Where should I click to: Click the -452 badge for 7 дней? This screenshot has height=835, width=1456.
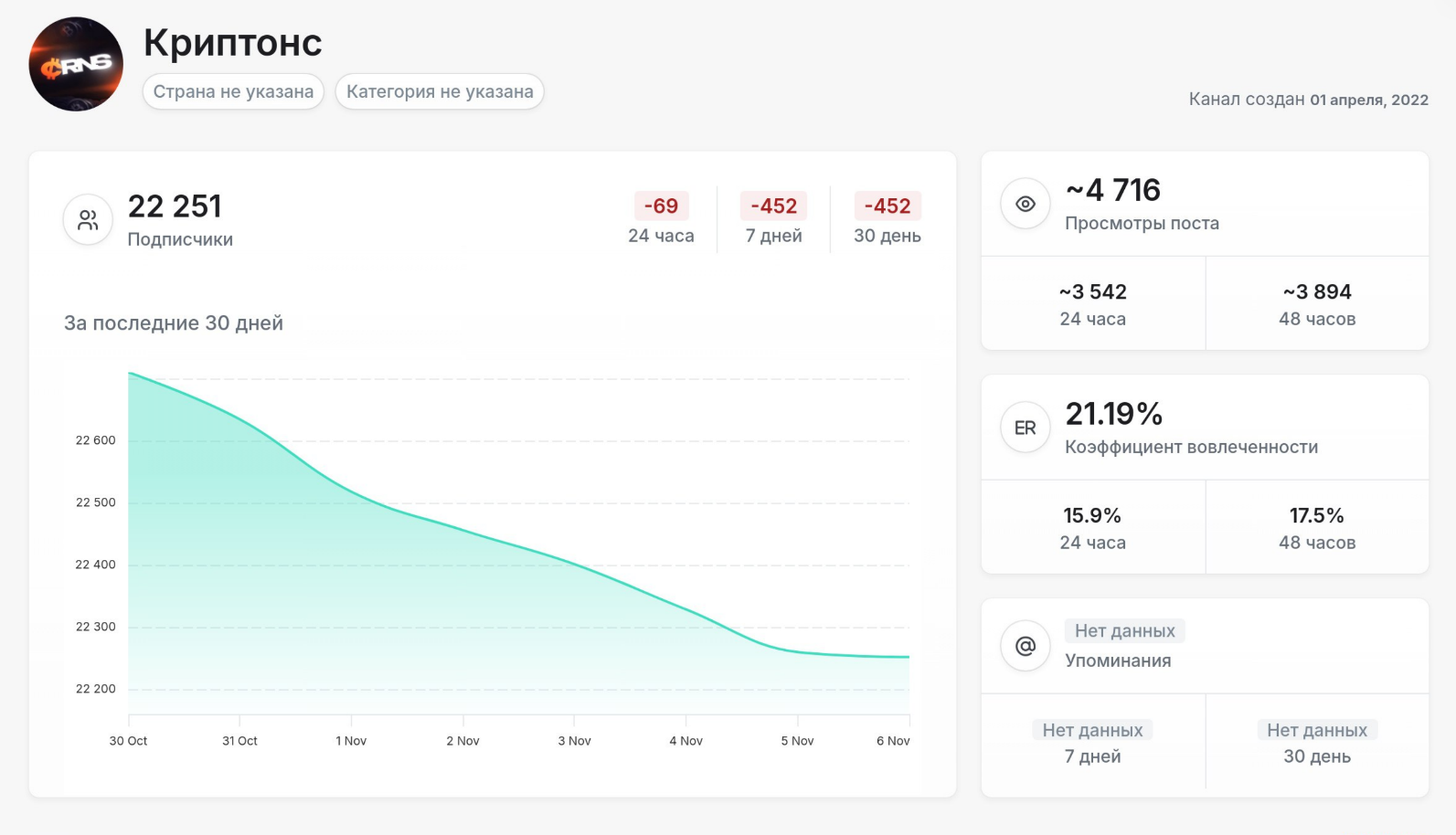pos(773,206)
